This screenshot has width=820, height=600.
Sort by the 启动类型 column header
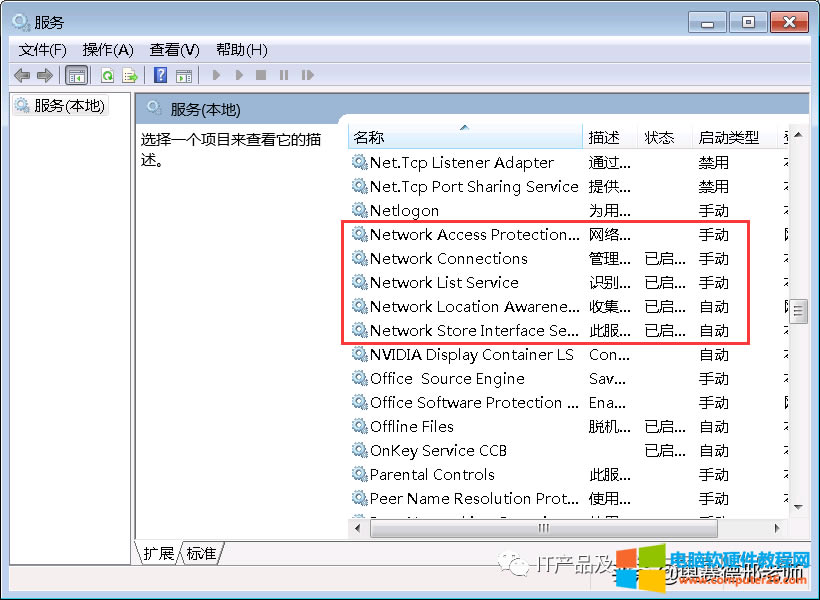(x=728, y=138)
